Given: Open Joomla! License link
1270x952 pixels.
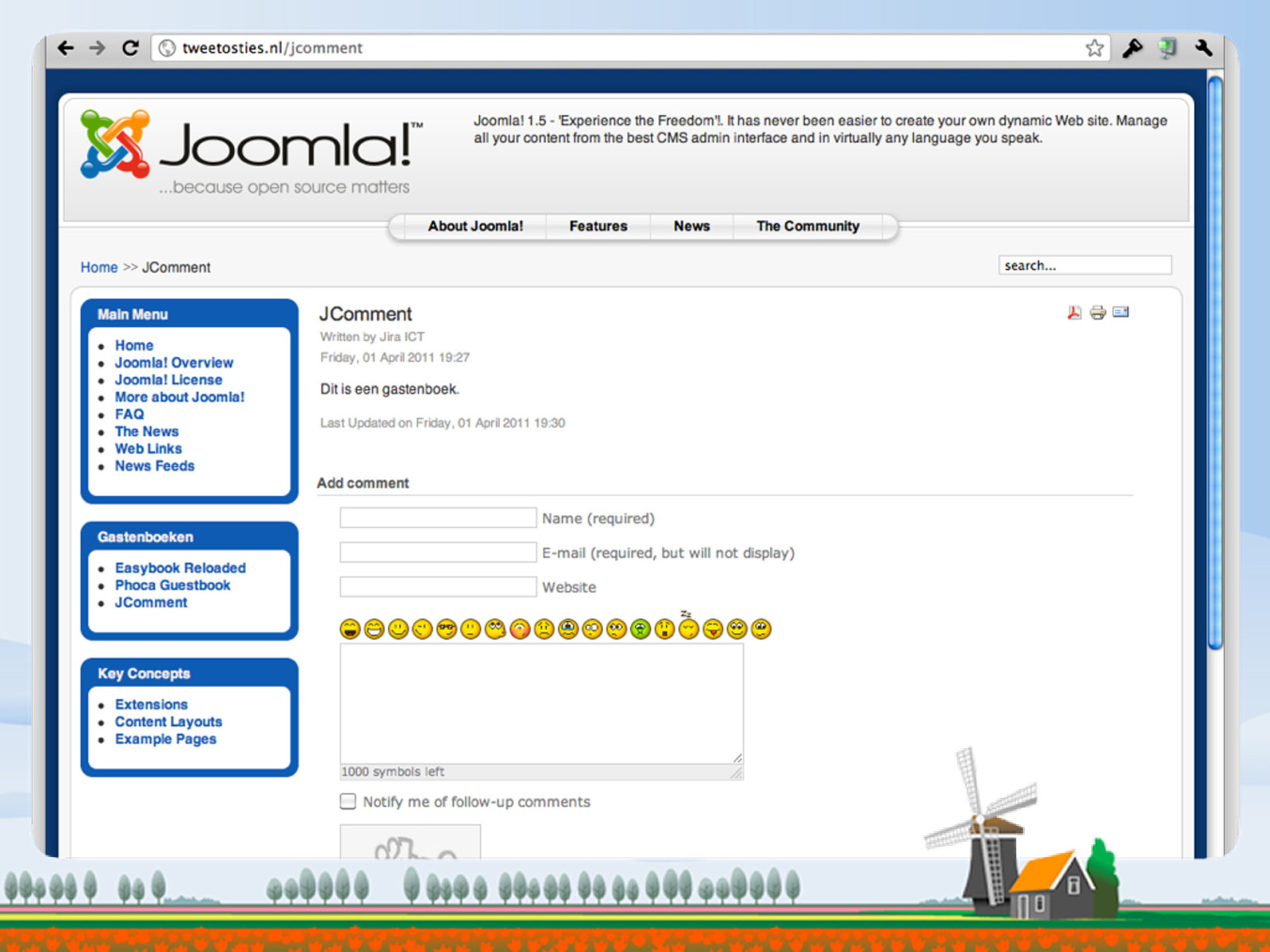Looking at the screenshot, I should pos(168,380).
